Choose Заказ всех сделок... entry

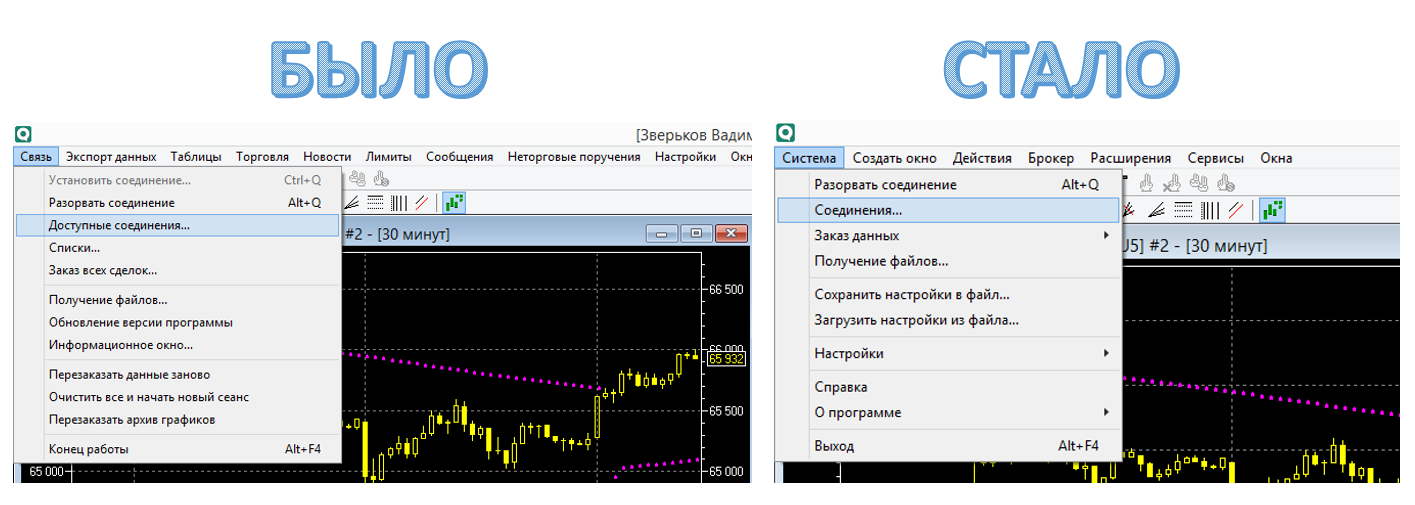pos(178,270)
